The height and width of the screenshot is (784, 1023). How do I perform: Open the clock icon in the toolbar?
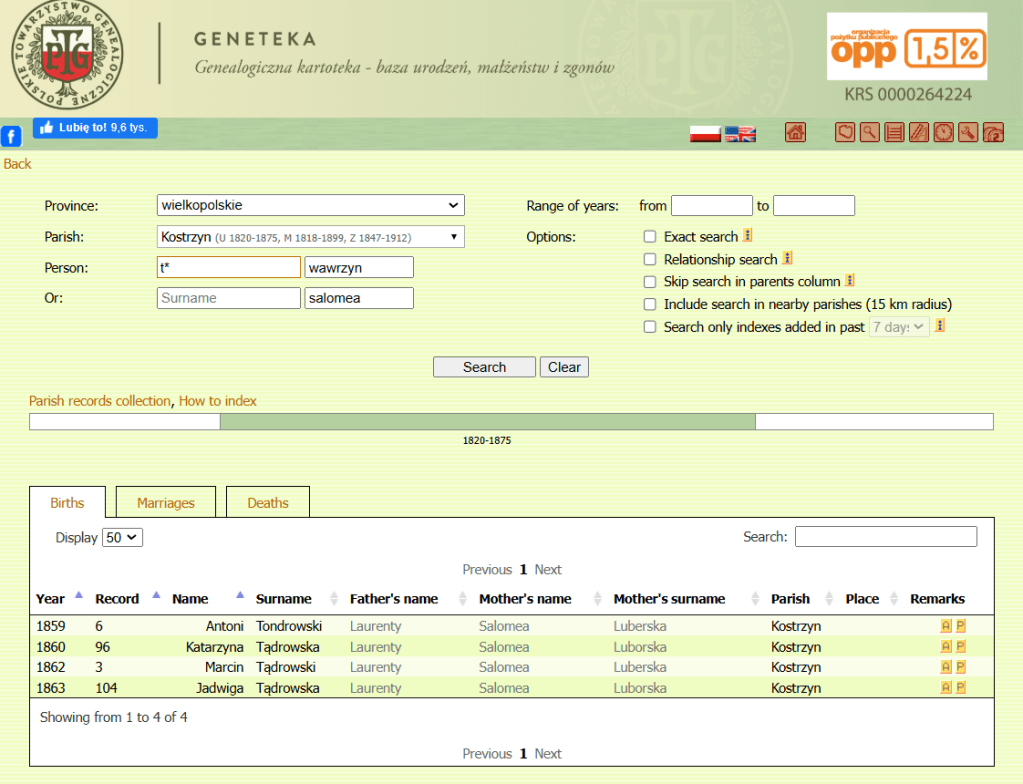943,133
